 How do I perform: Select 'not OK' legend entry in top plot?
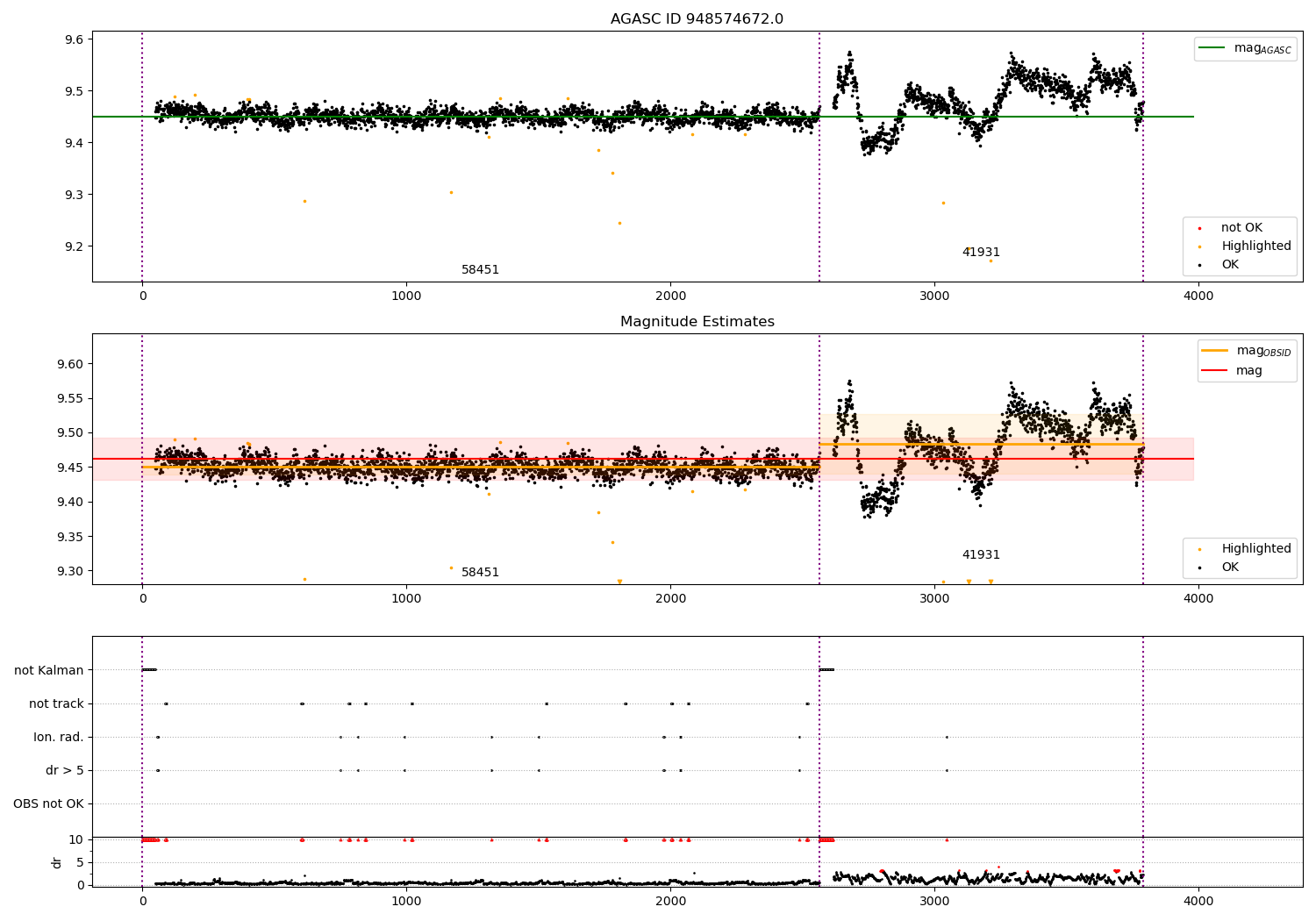coord(1241,228)
